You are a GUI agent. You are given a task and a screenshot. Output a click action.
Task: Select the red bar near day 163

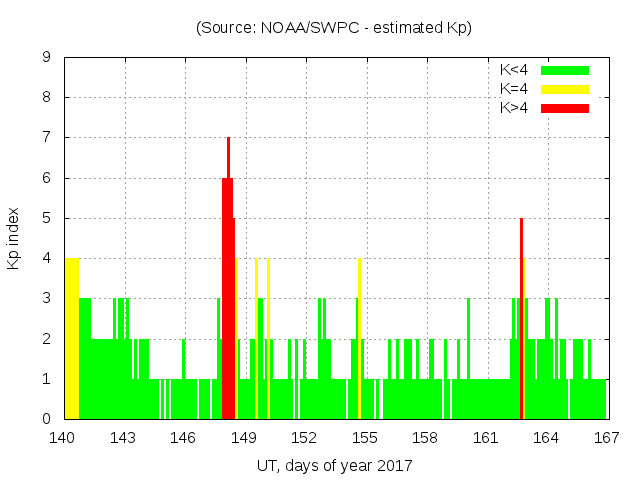pyautogui.click(x=521, y=320)
